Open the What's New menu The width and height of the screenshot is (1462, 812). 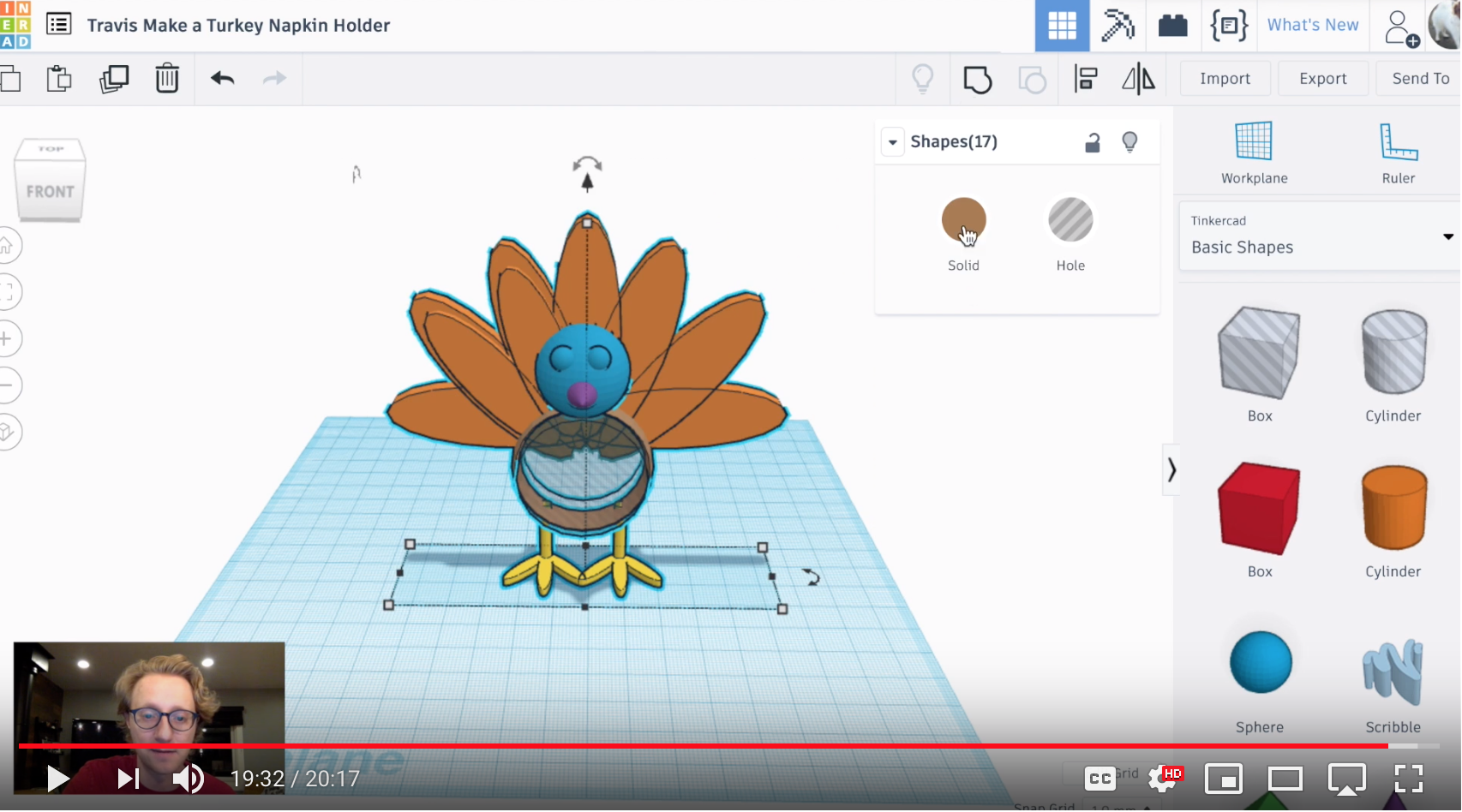[x=1312, y=25]
